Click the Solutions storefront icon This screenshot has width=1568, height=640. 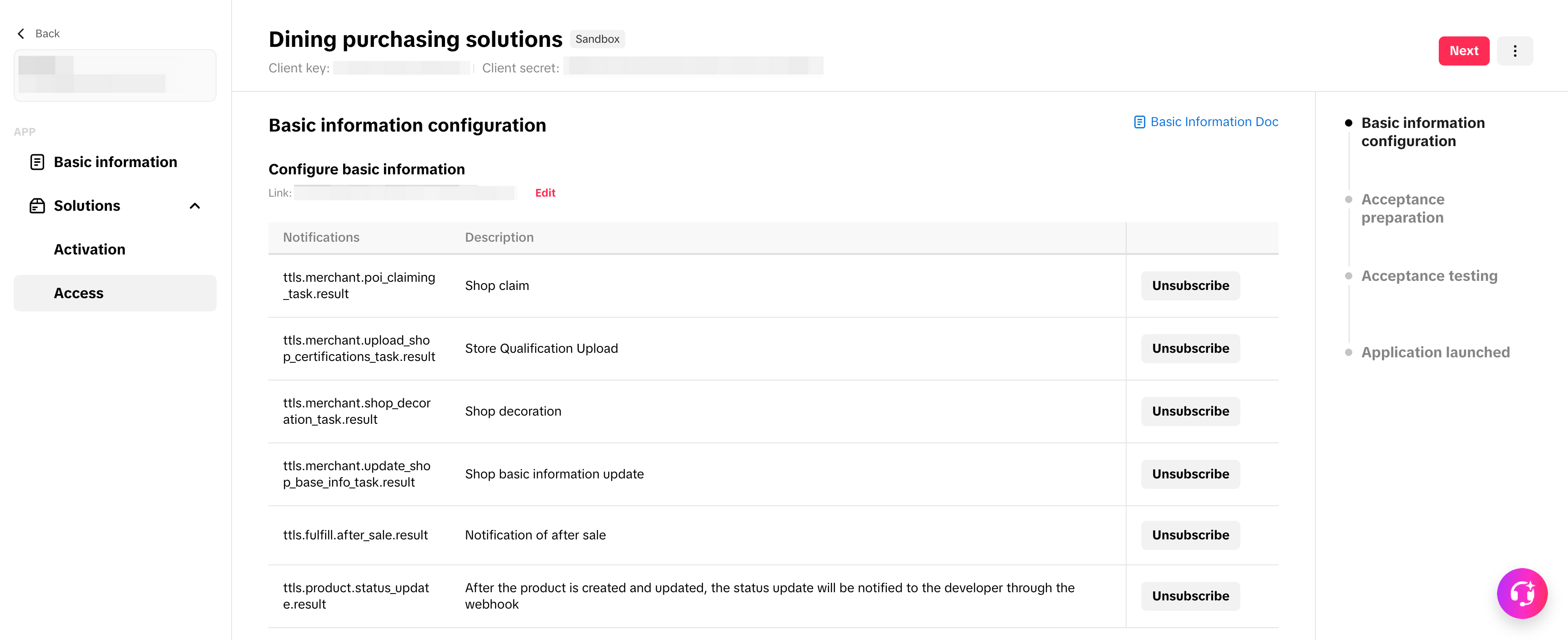pos(37,206)
